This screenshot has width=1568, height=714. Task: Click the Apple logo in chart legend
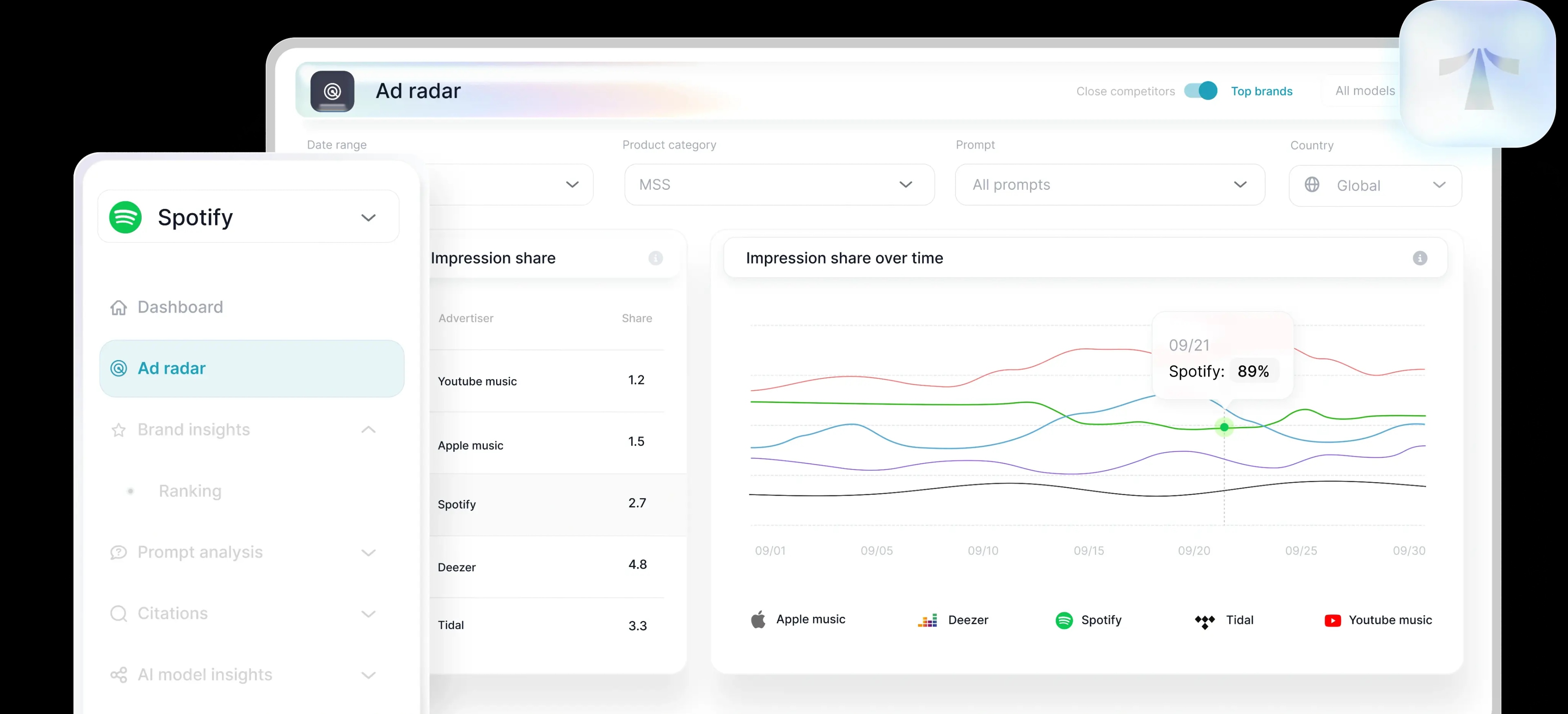point(758,620)
